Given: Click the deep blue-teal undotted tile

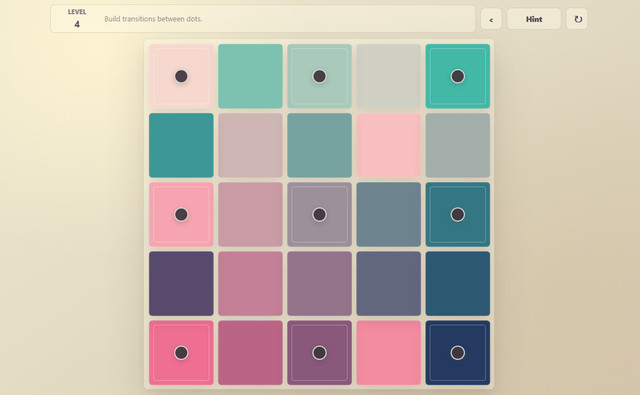Looking at the screenshot, I should [458, 284].
